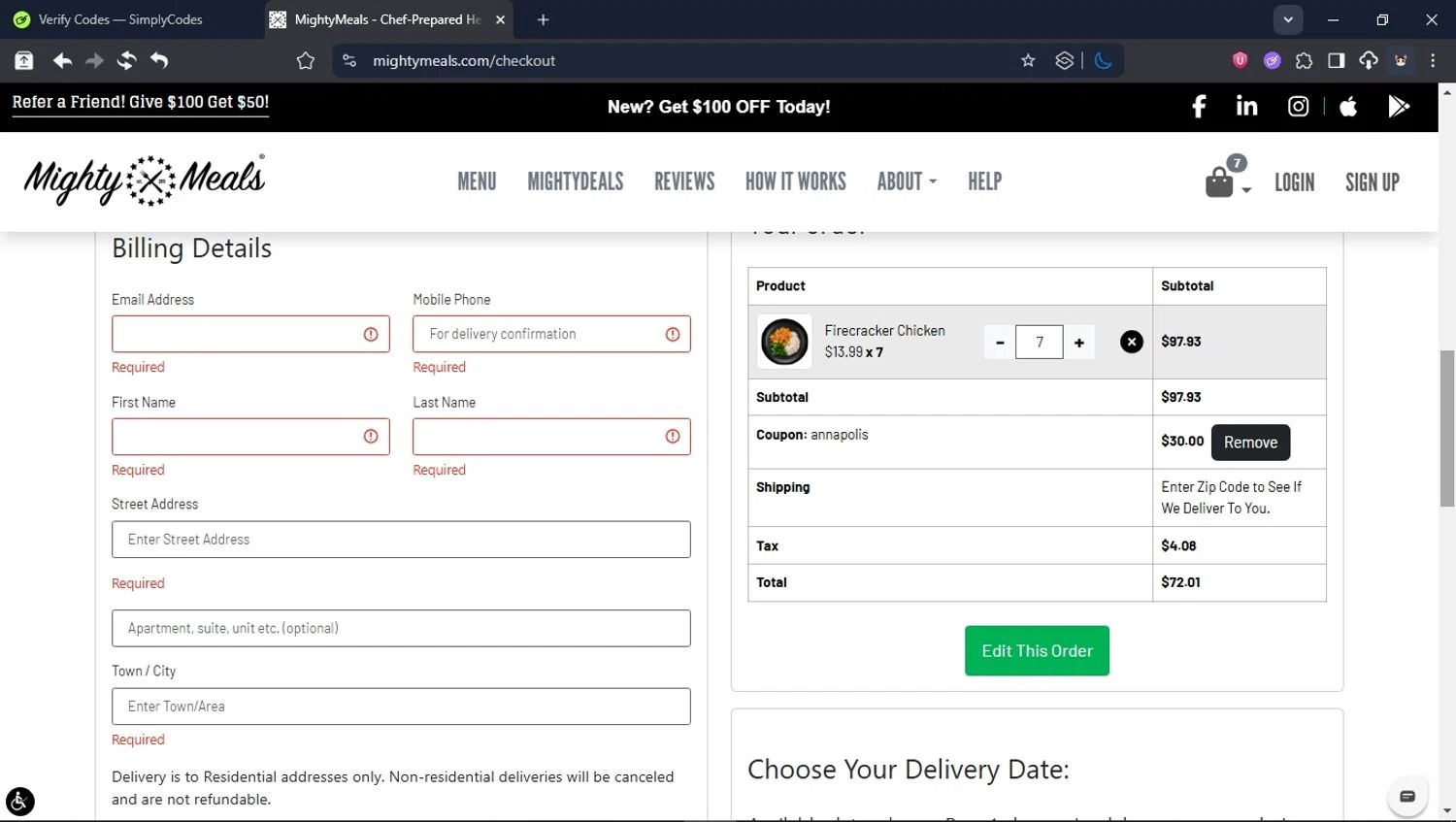Image resolution: width=1456 pixels, height=822 pixels.
Task: Open the browser three-dot menu
Action: [x=1433, y=60]
